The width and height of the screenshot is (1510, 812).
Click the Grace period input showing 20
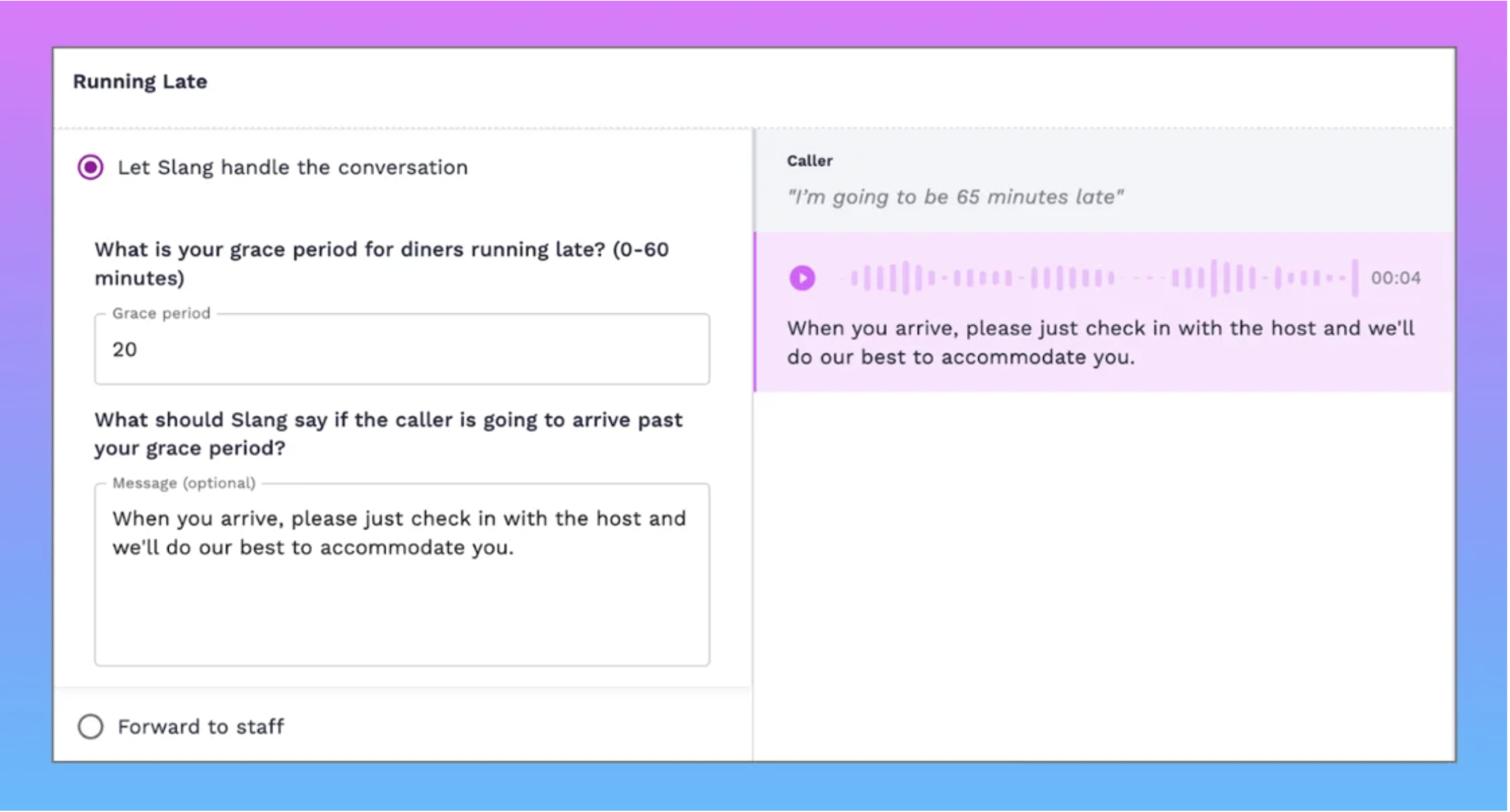(x=402, y=350)
